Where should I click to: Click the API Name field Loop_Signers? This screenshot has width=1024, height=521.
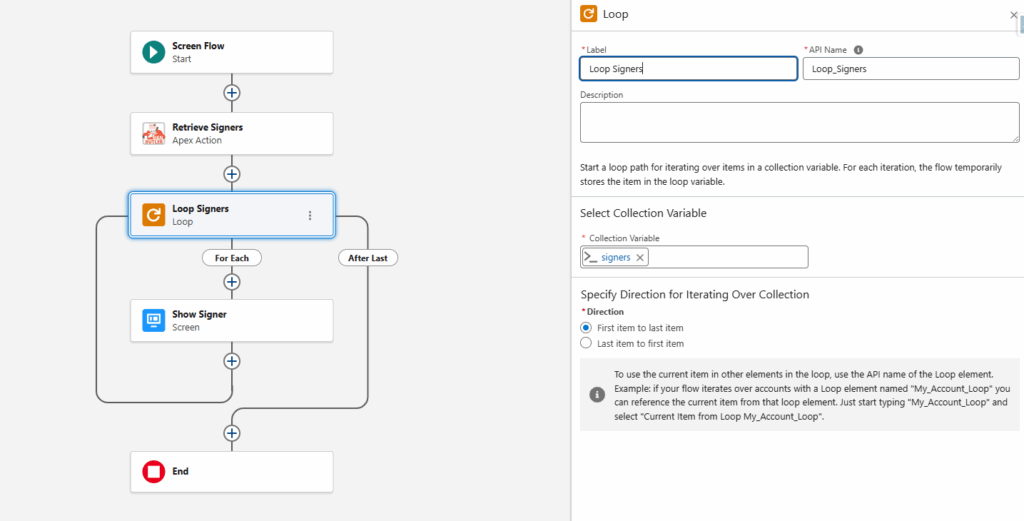coord(911,69)
